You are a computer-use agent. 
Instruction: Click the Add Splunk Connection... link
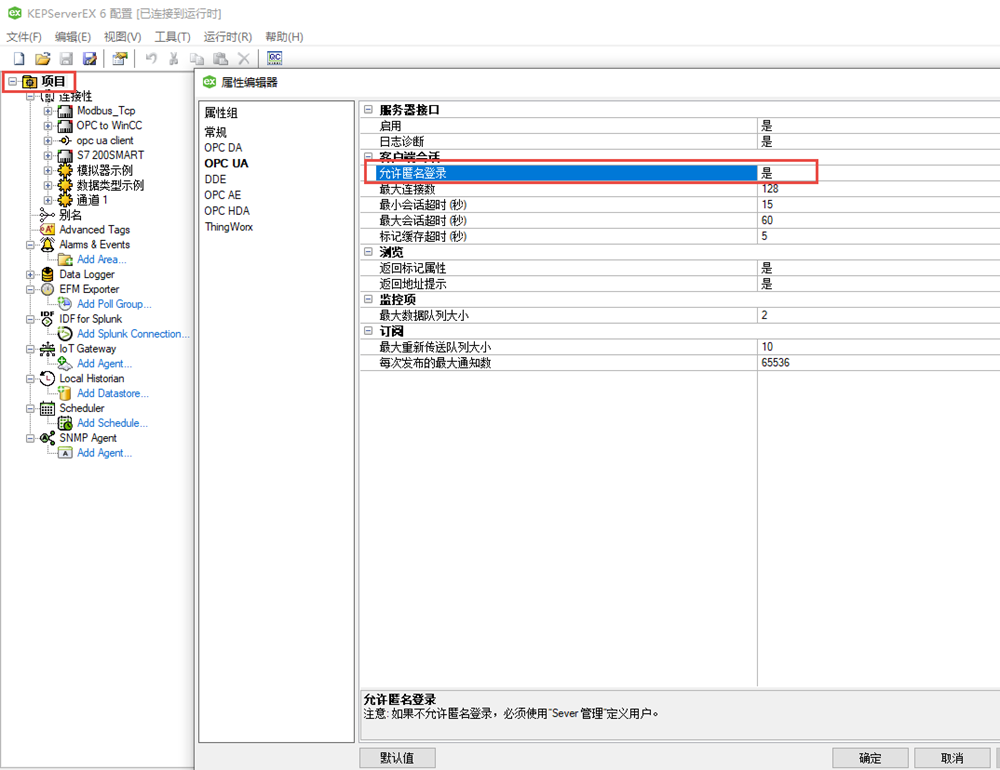(133, 334)
